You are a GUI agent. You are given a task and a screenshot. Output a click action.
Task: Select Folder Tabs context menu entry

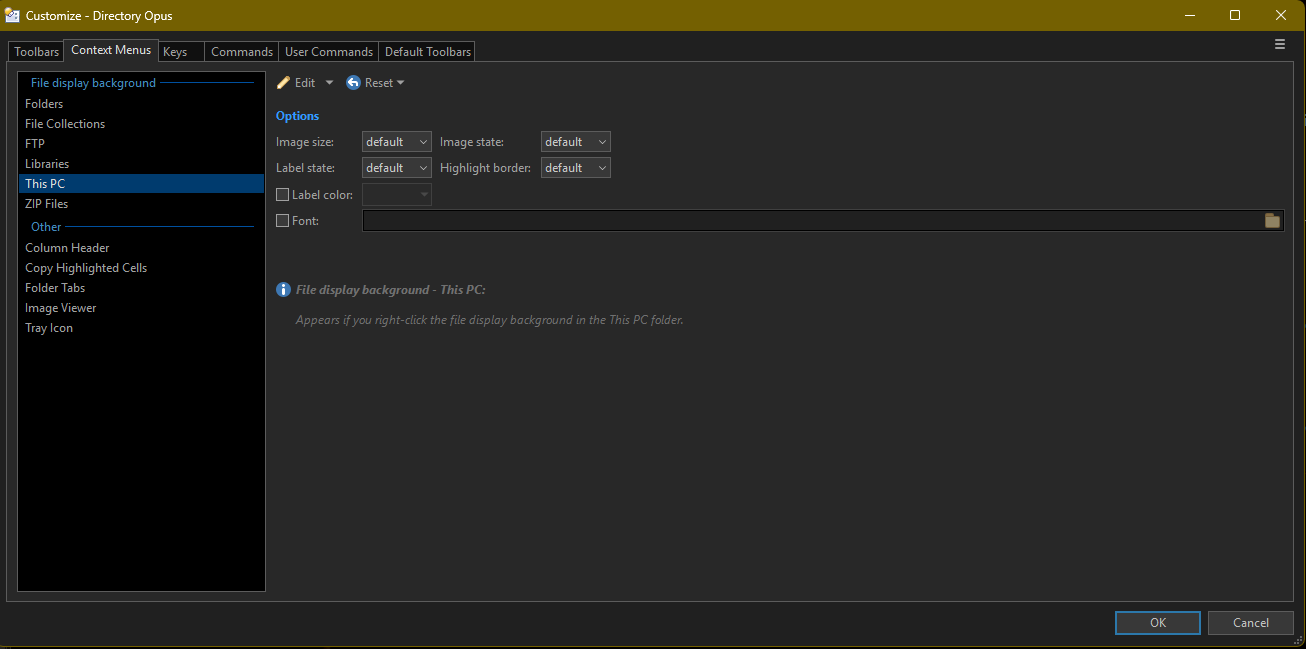pyautogui.click(x=55, y=288)
